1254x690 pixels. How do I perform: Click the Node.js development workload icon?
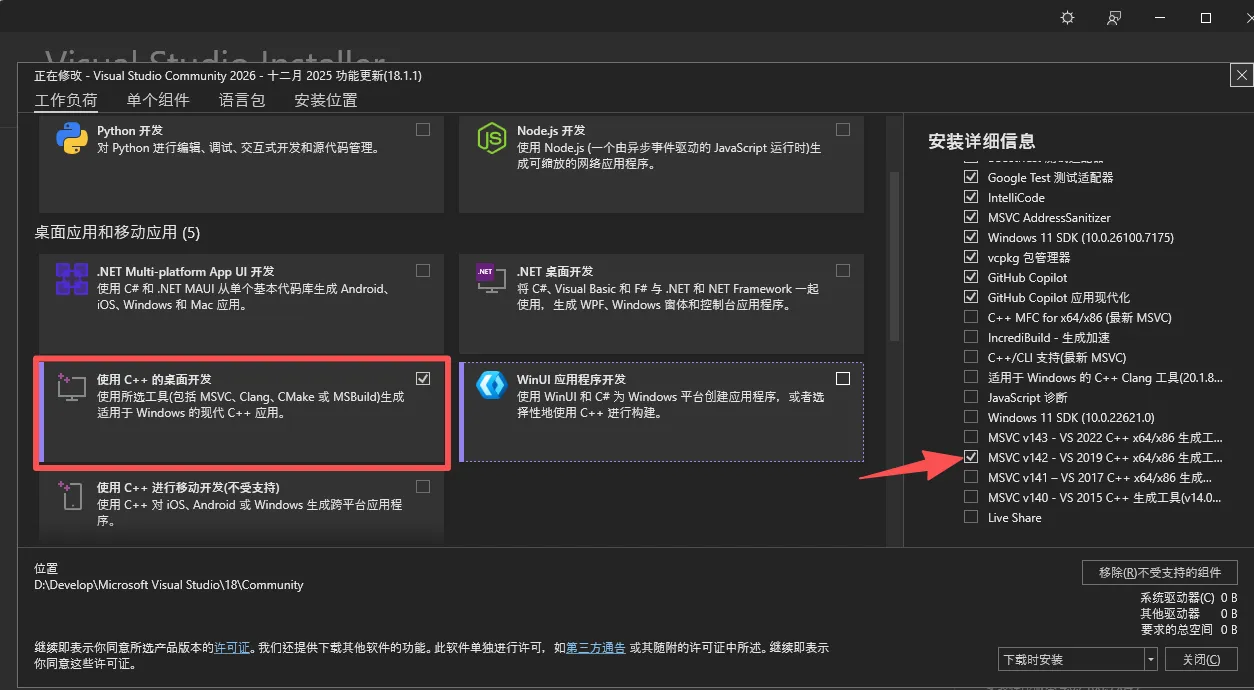click(492, 139)
